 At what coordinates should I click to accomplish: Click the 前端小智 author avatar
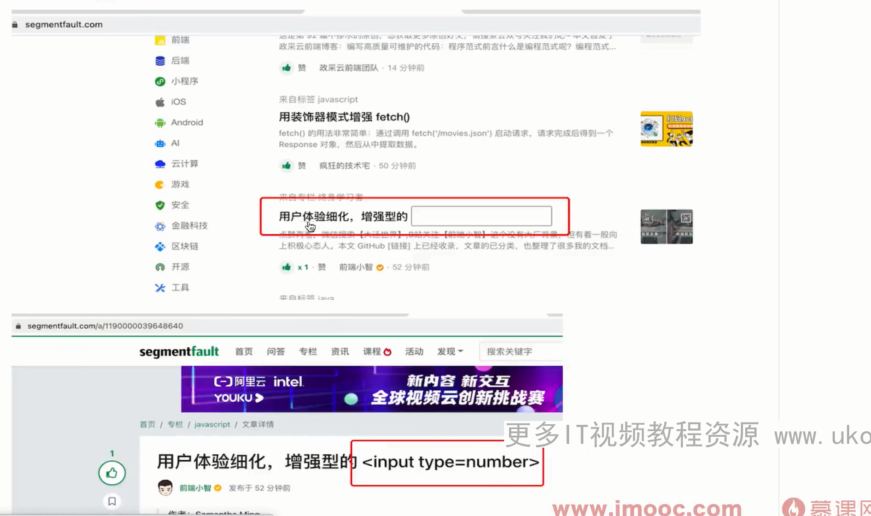(165, 488)
